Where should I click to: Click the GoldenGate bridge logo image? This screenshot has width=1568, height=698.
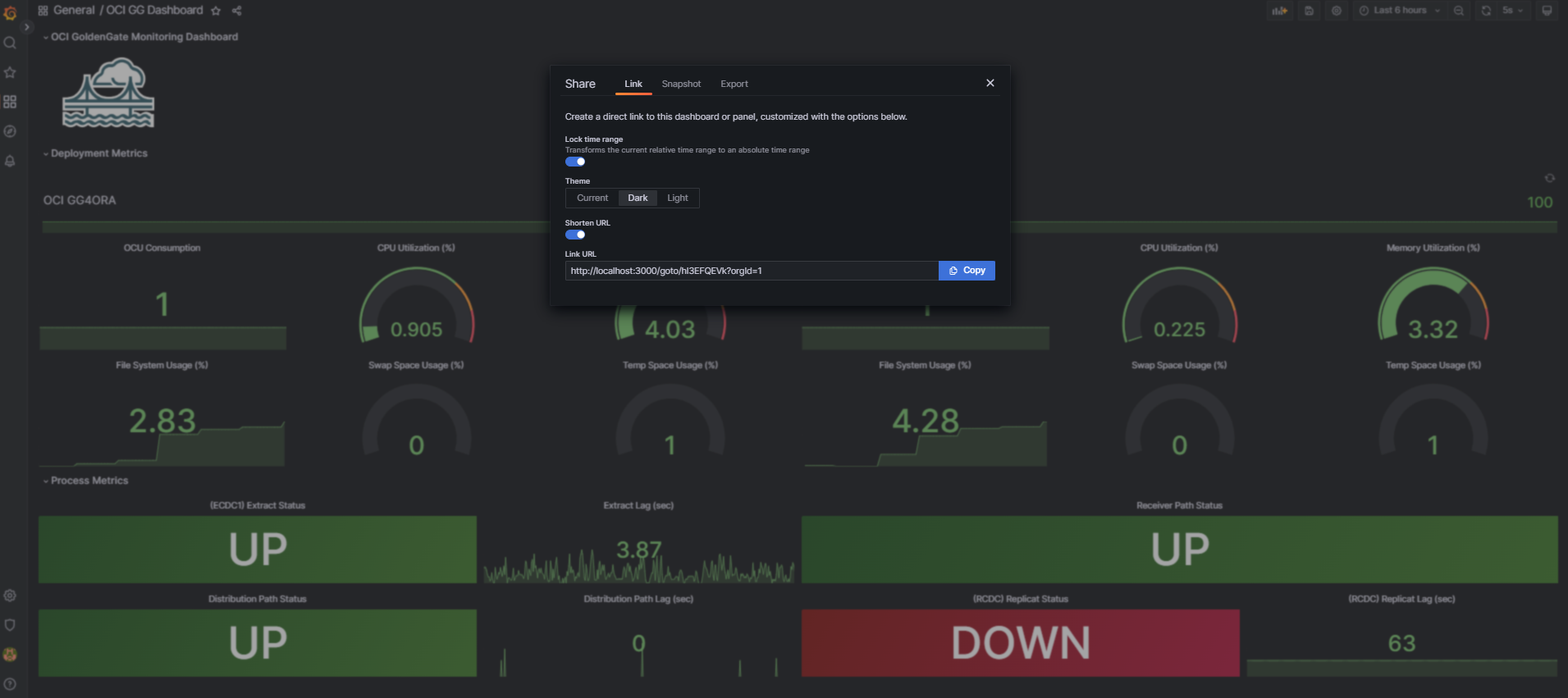coord(108,93)
